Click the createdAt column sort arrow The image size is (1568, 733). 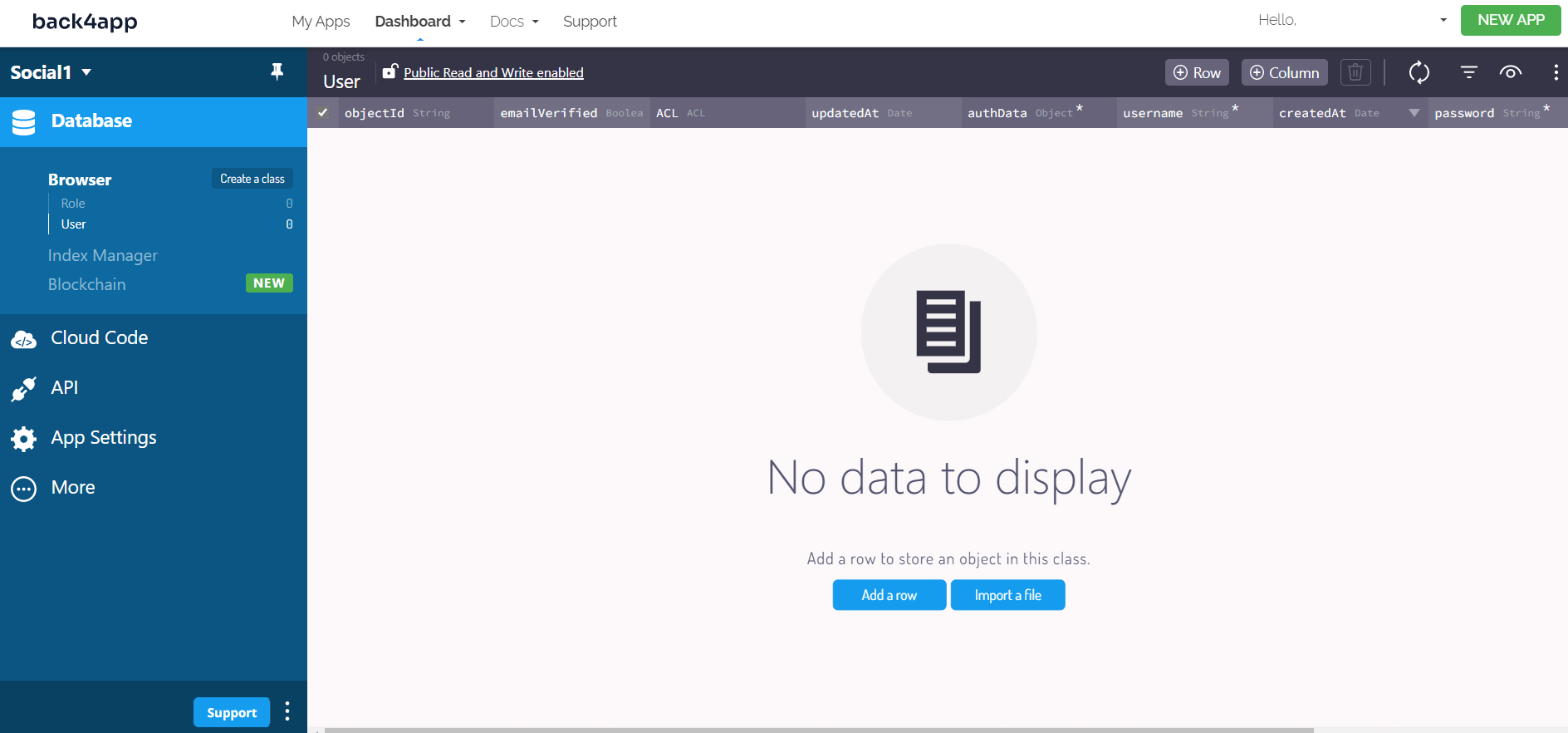pos(1414,113)
